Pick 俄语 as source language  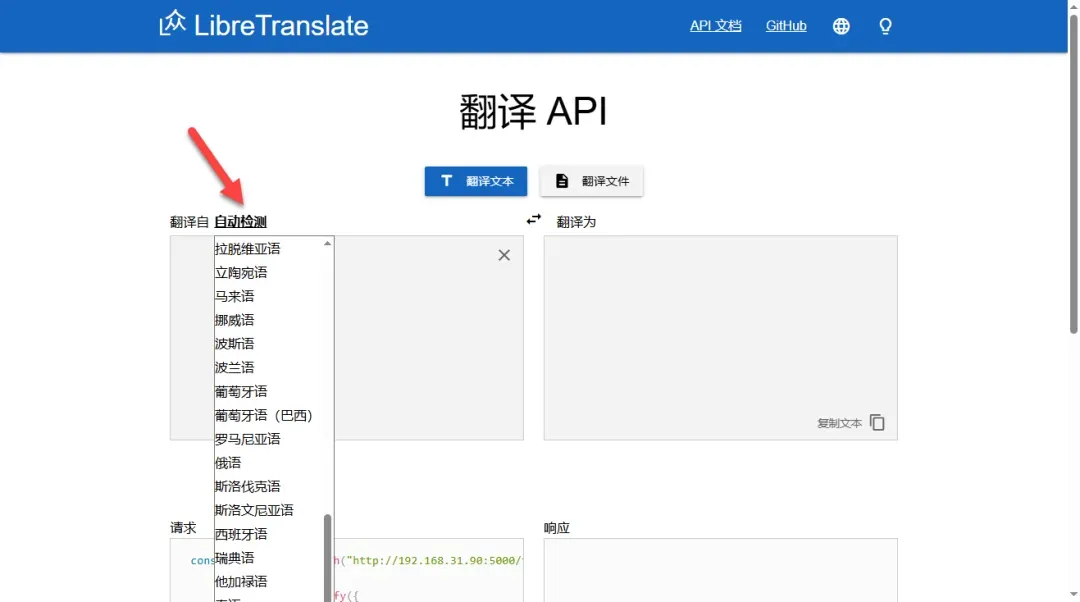(x=228, y=463)
